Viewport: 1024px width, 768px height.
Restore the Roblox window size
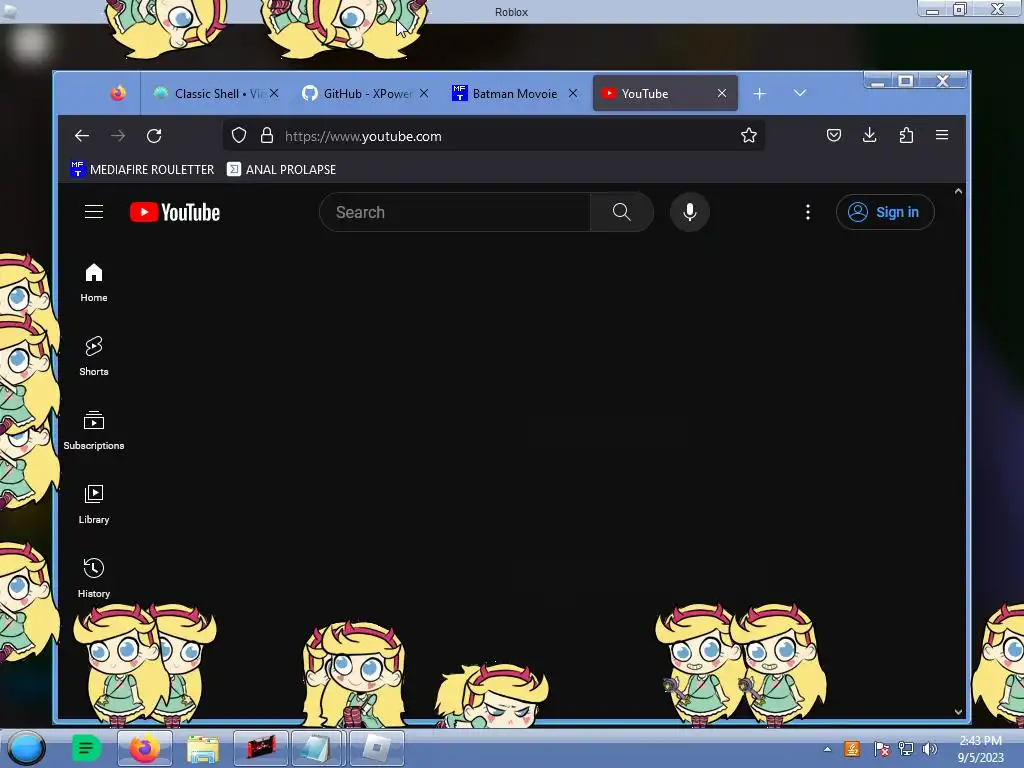pos(959,9)
